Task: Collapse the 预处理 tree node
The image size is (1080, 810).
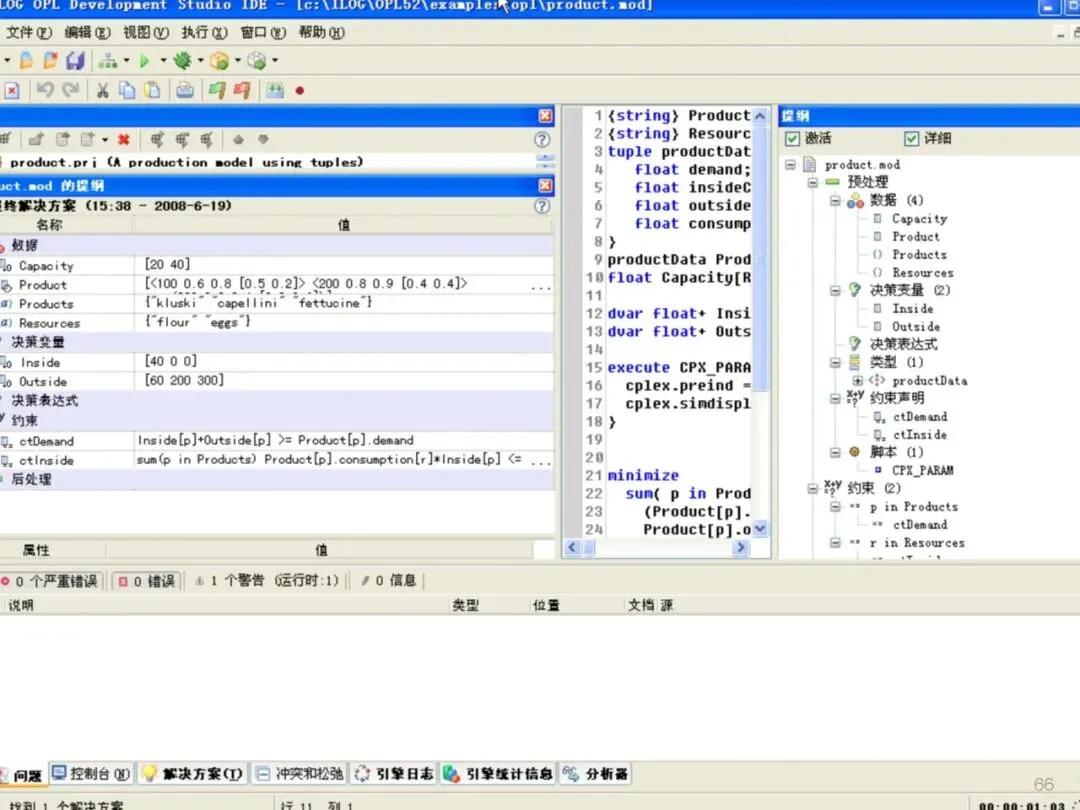Action: coord(813,183)
